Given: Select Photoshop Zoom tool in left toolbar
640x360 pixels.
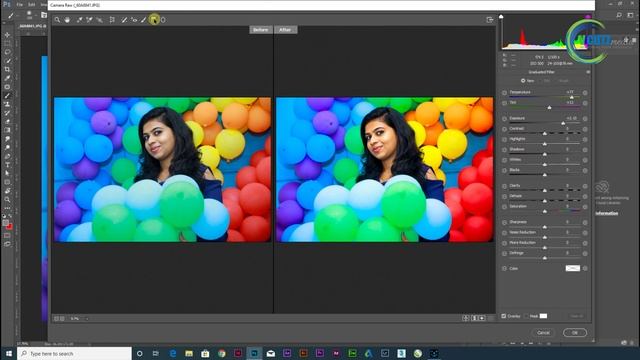Looking at the screenshot, I should point(7,200).
